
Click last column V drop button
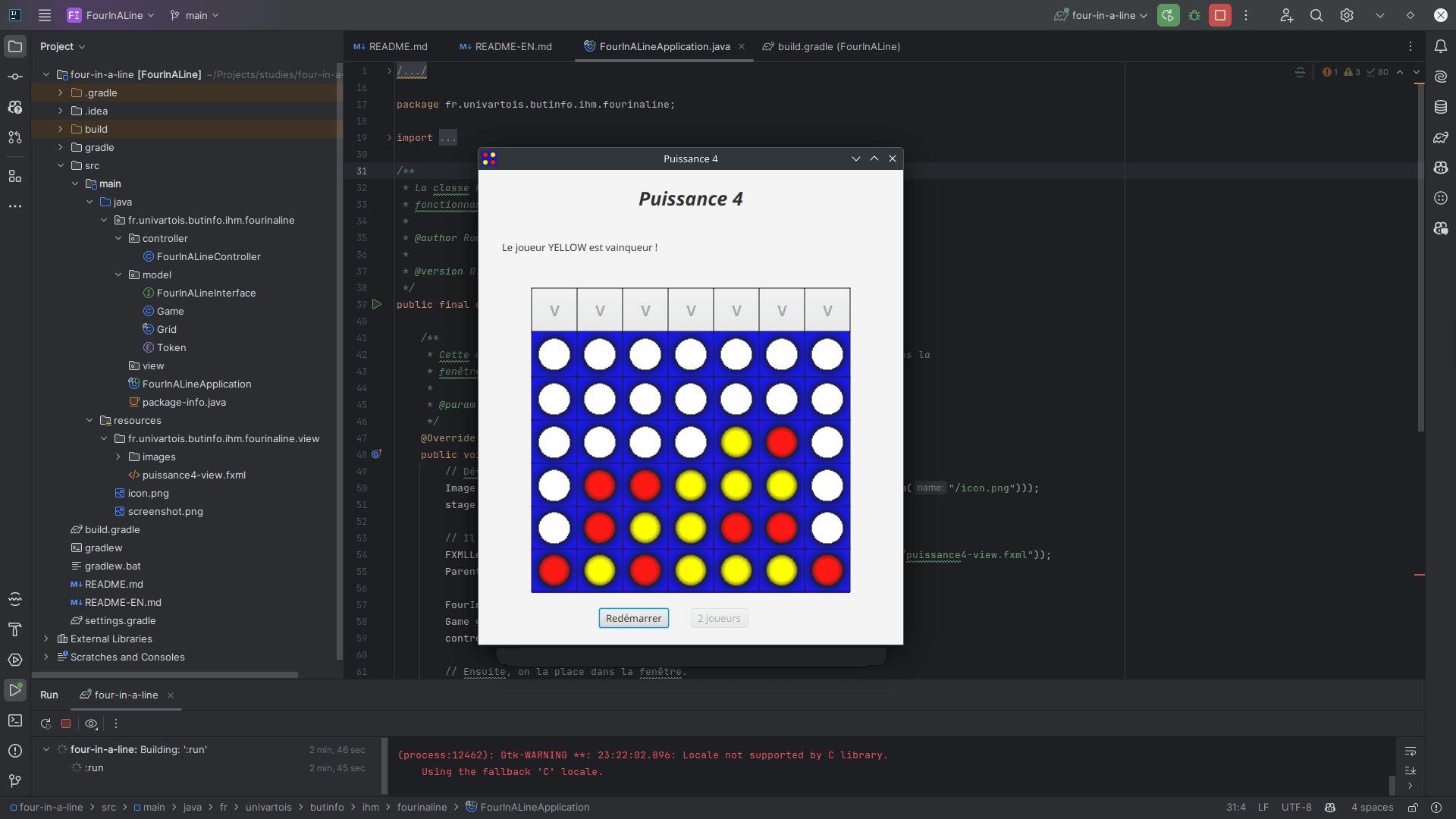(827, 310)
